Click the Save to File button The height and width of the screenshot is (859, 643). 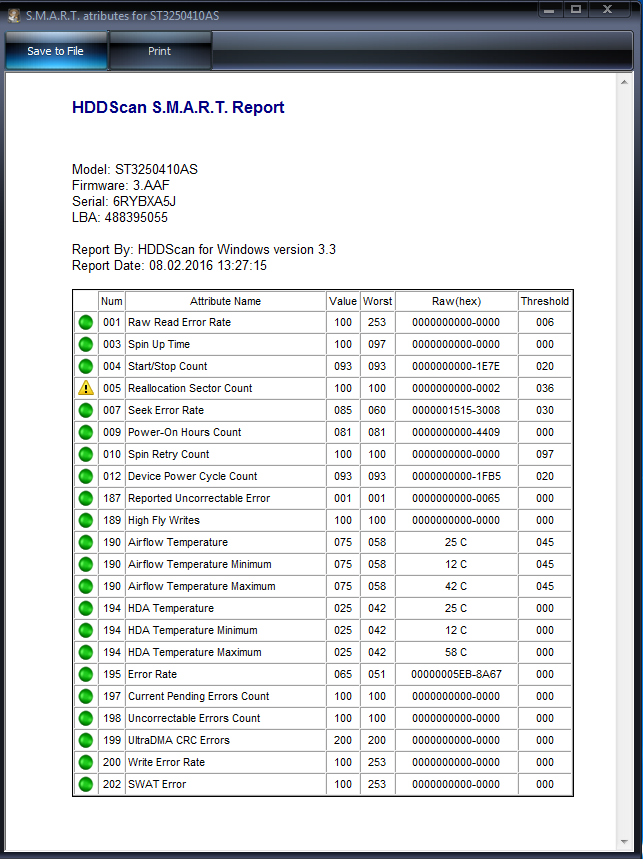56,51
